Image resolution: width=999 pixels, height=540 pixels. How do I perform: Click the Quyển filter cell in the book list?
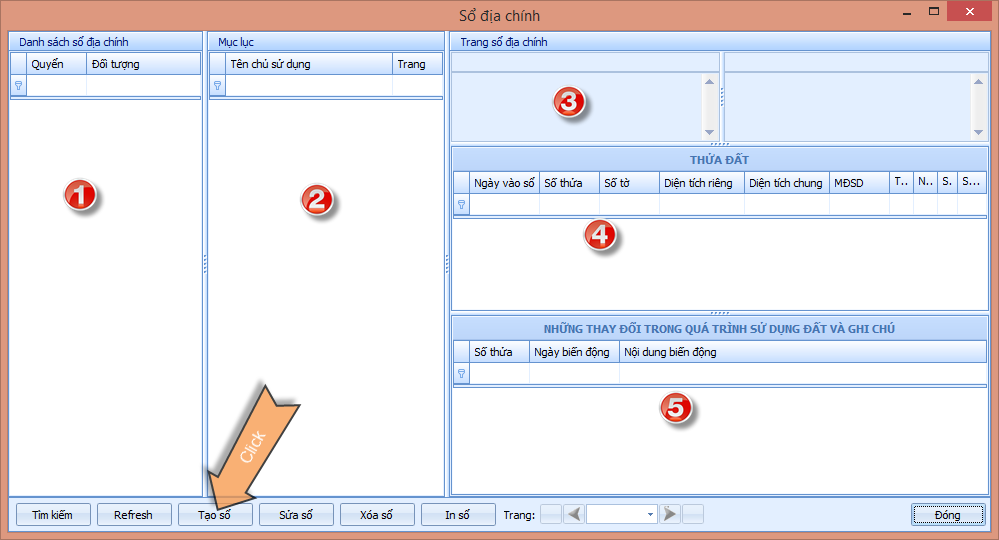pos(56,86)
